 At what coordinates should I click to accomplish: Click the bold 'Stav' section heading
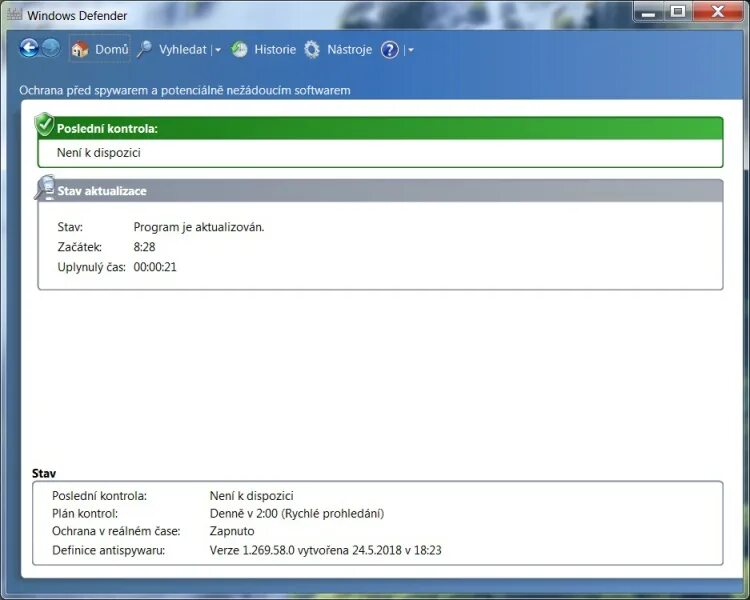(x=44, y=473)
